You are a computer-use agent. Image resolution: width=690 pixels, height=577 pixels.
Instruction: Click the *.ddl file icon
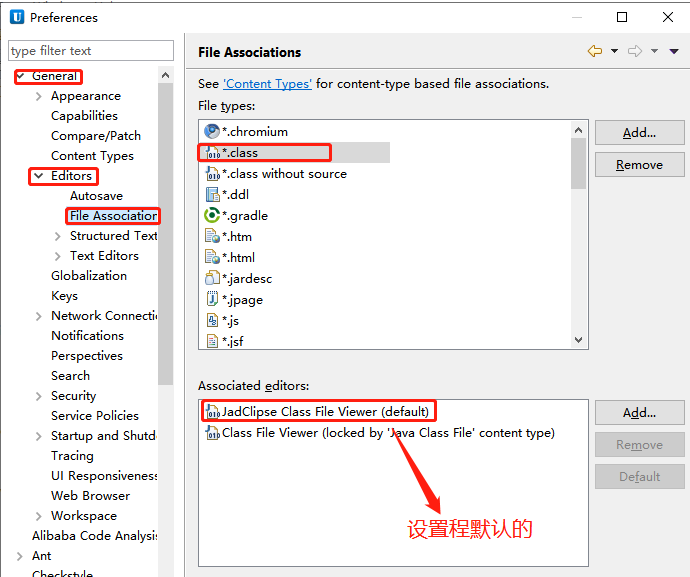[213, 195]
